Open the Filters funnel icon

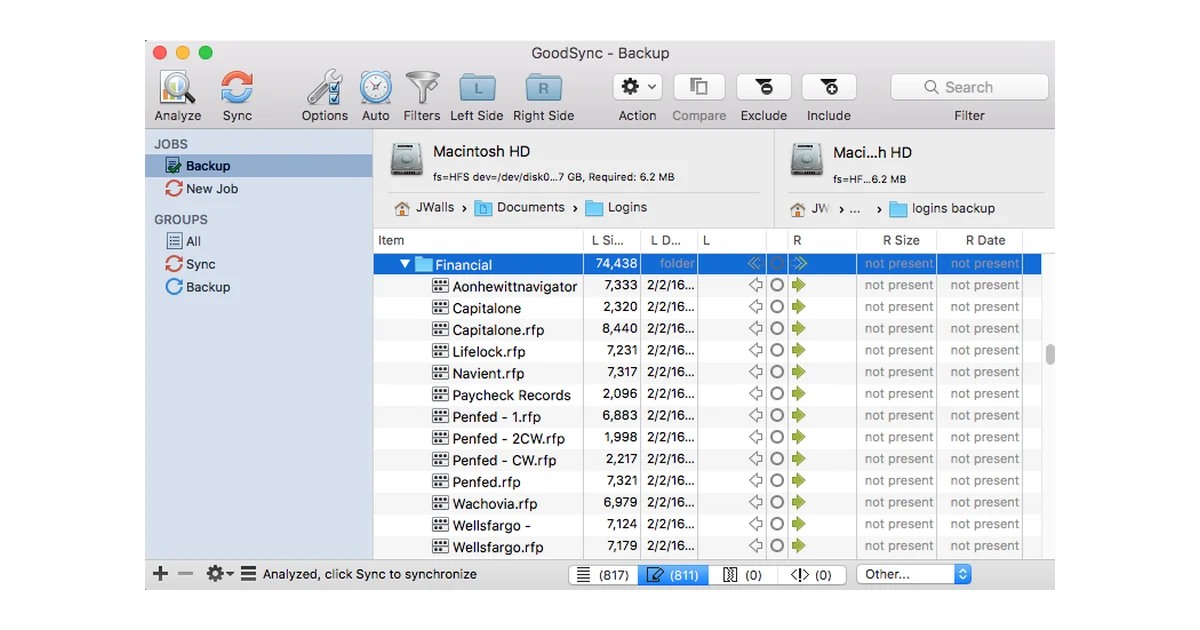[x=422, y=88]
